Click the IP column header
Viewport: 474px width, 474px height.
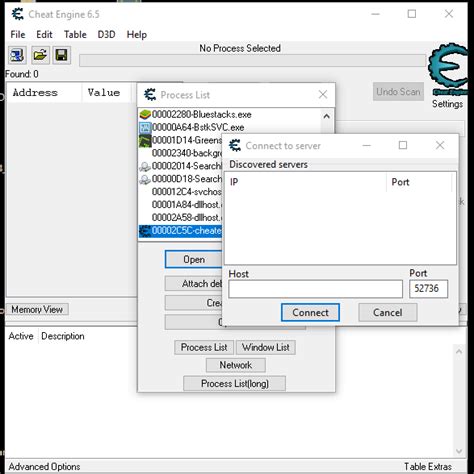click(306, 182)
